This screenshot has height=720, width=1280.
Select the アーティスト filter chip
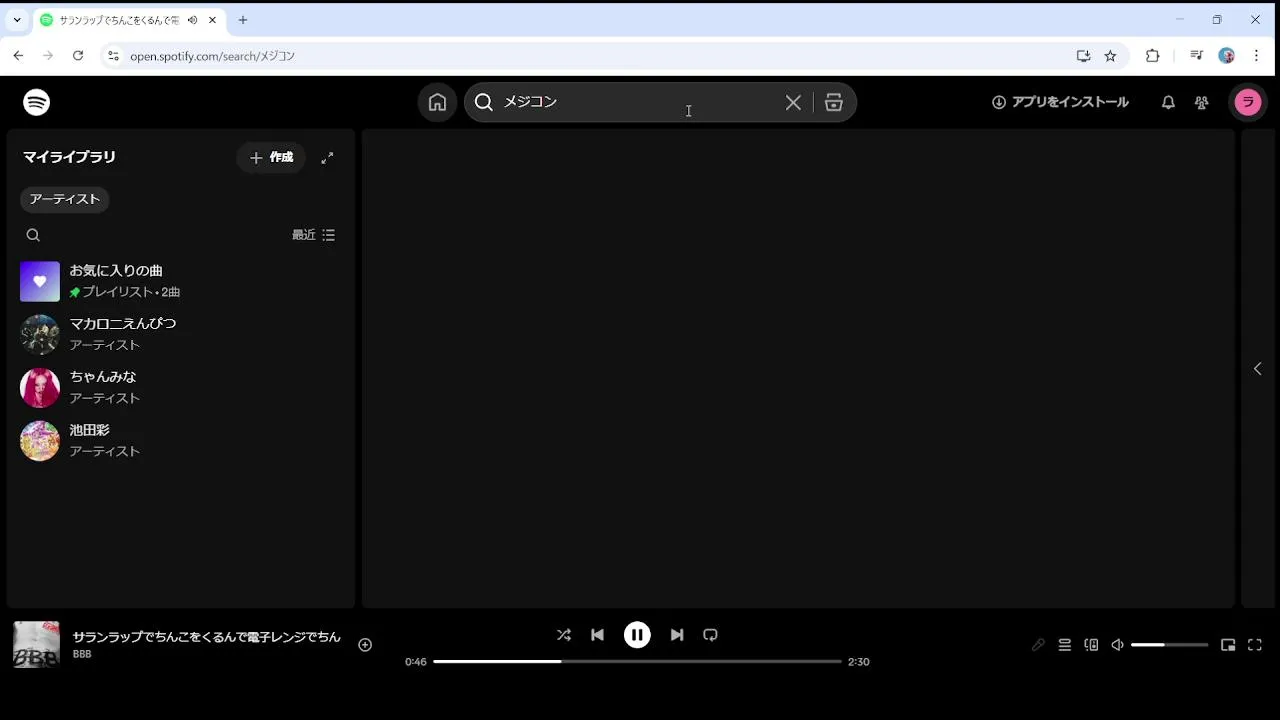click(65, 199)
